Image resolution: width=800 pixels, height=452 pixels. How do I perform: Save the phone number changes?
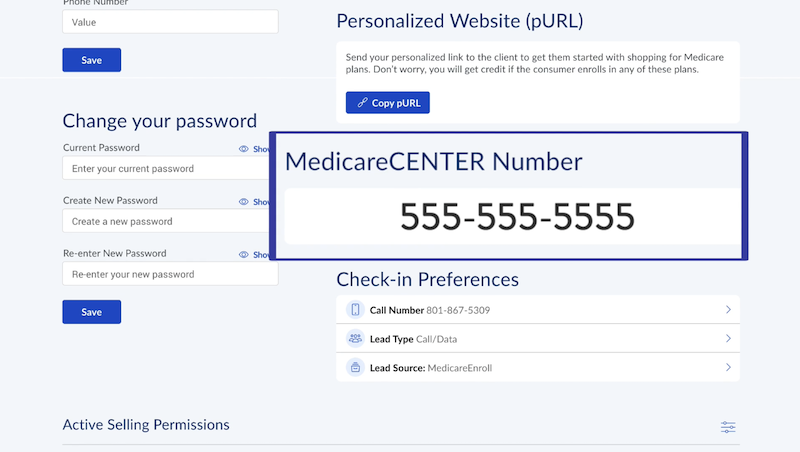click(92, 60)
